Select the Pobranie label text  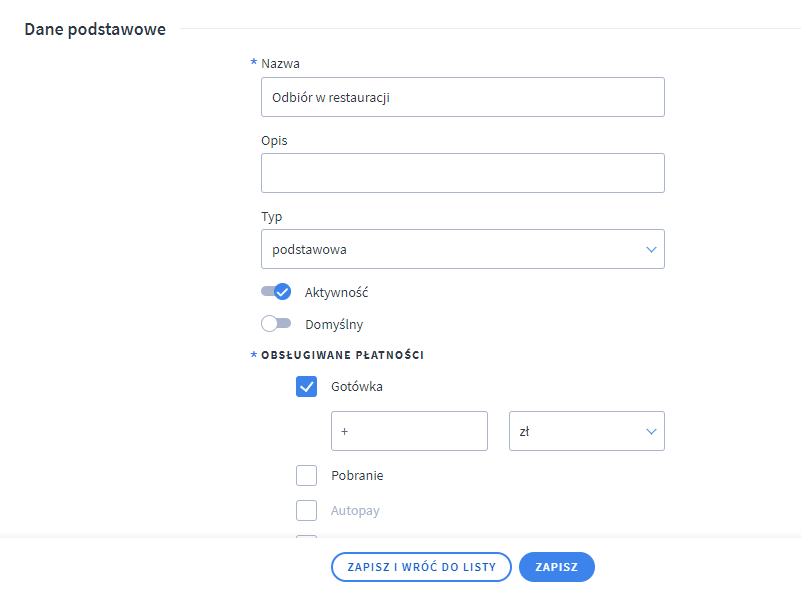coord(357,476)
